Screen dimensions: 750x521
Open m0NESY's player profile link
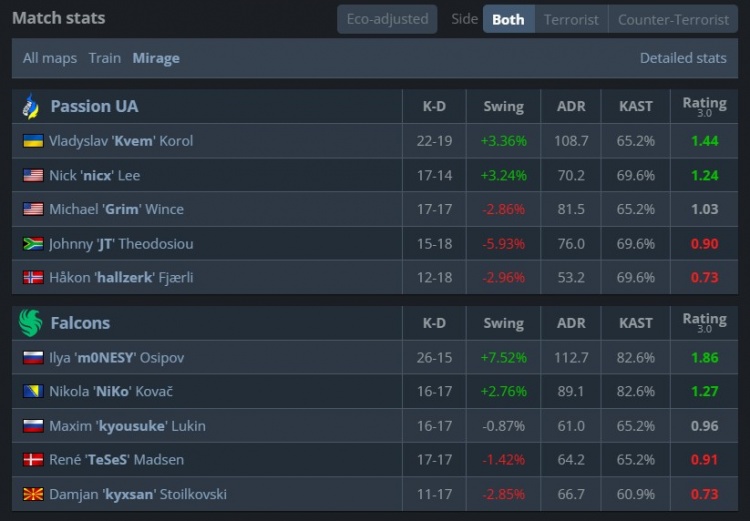pos(116,358)
